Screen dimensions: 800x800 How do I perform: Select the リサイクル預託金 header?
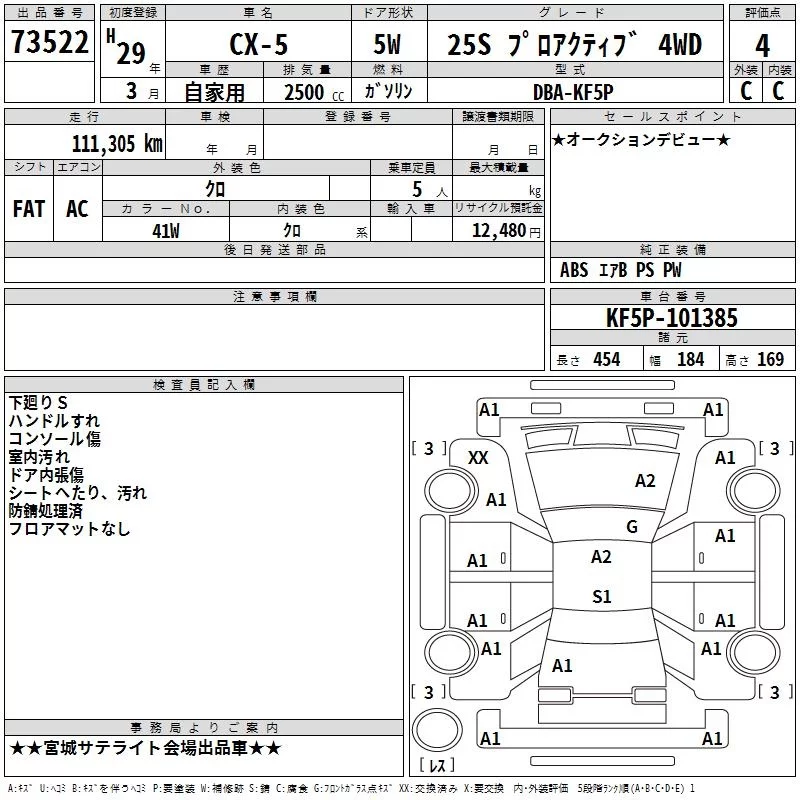[498, 208]
